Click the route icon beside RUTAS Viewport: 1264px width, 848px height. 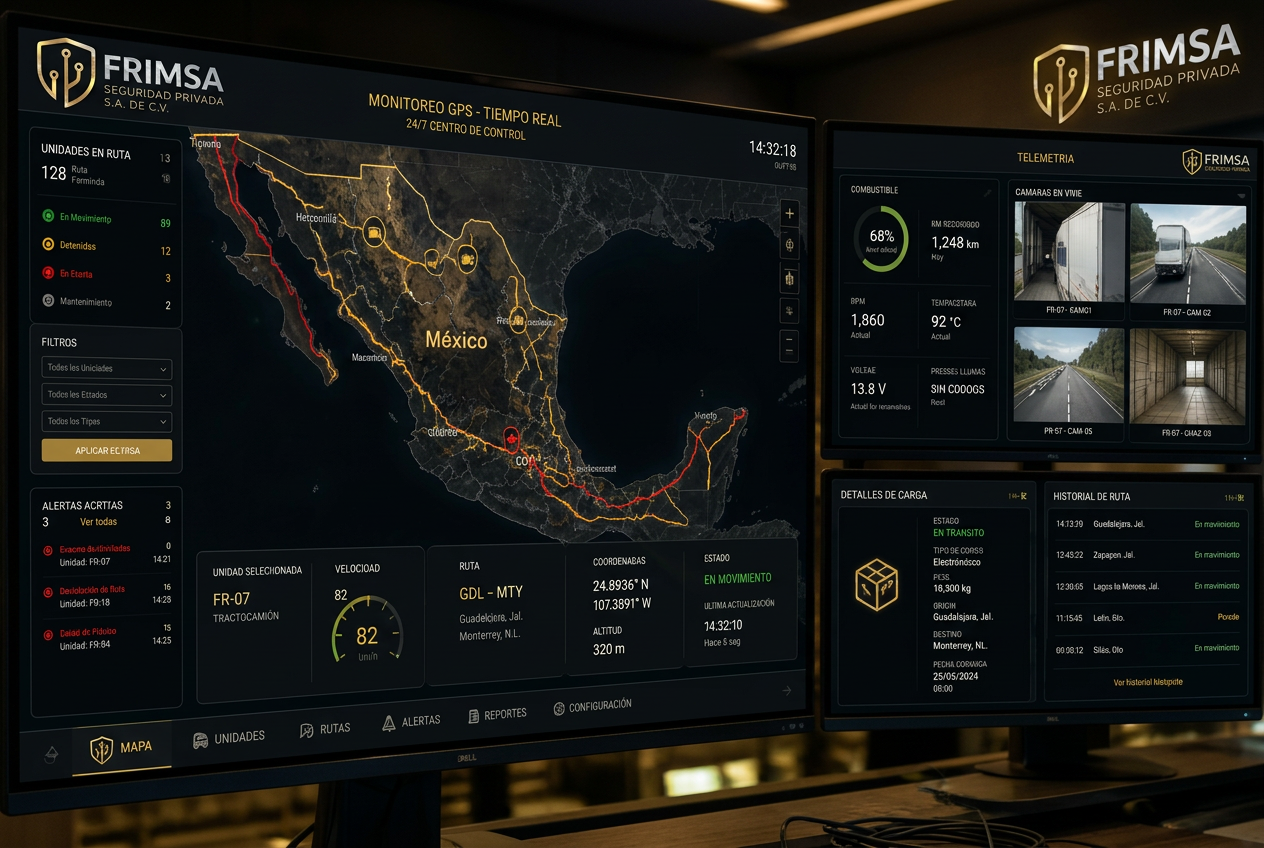pyautogui.click(x=307, y=731)
